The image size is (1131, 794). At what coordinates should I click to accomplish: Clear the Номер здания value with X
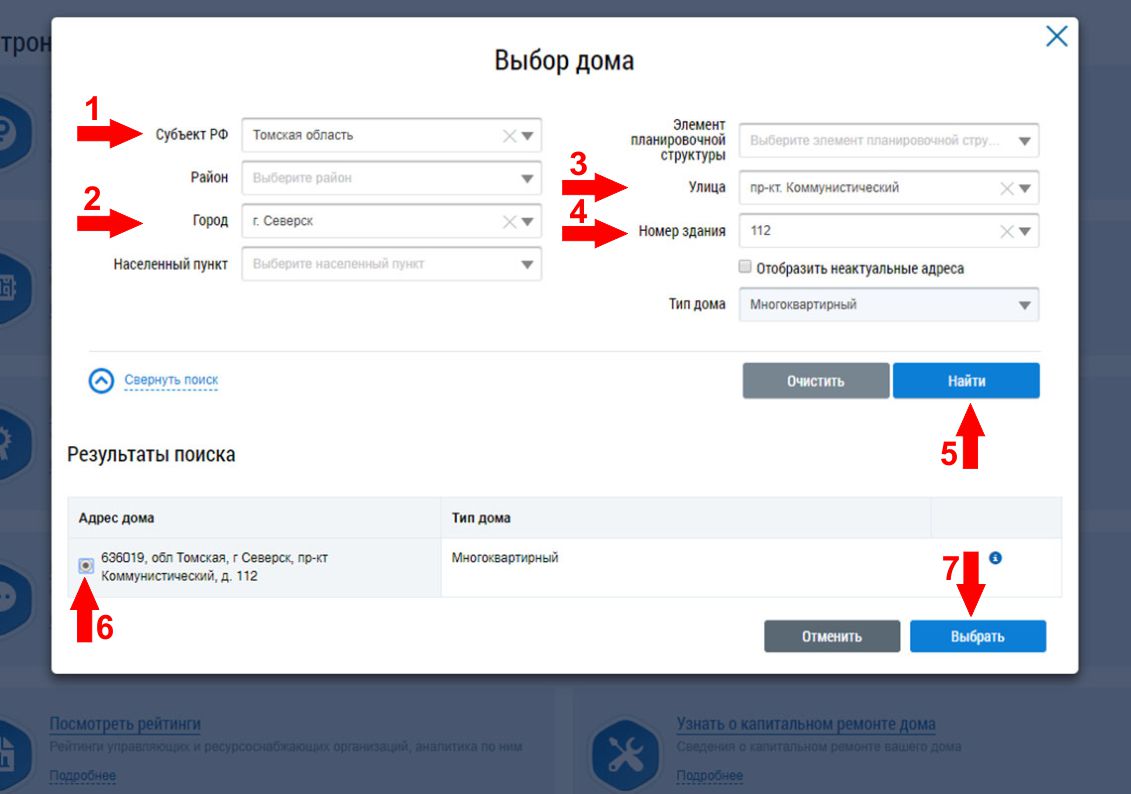(1007, 231)
